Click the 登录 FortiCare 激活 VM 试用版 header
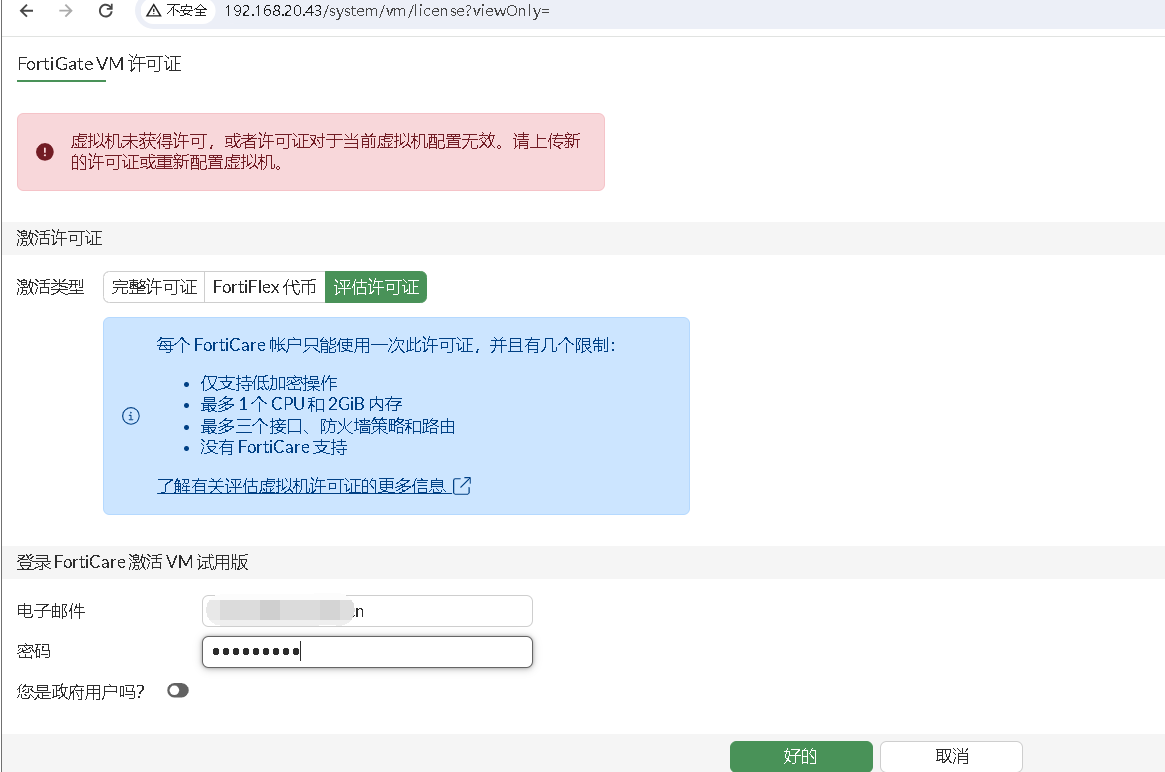1165x772 pixels. 132,562
